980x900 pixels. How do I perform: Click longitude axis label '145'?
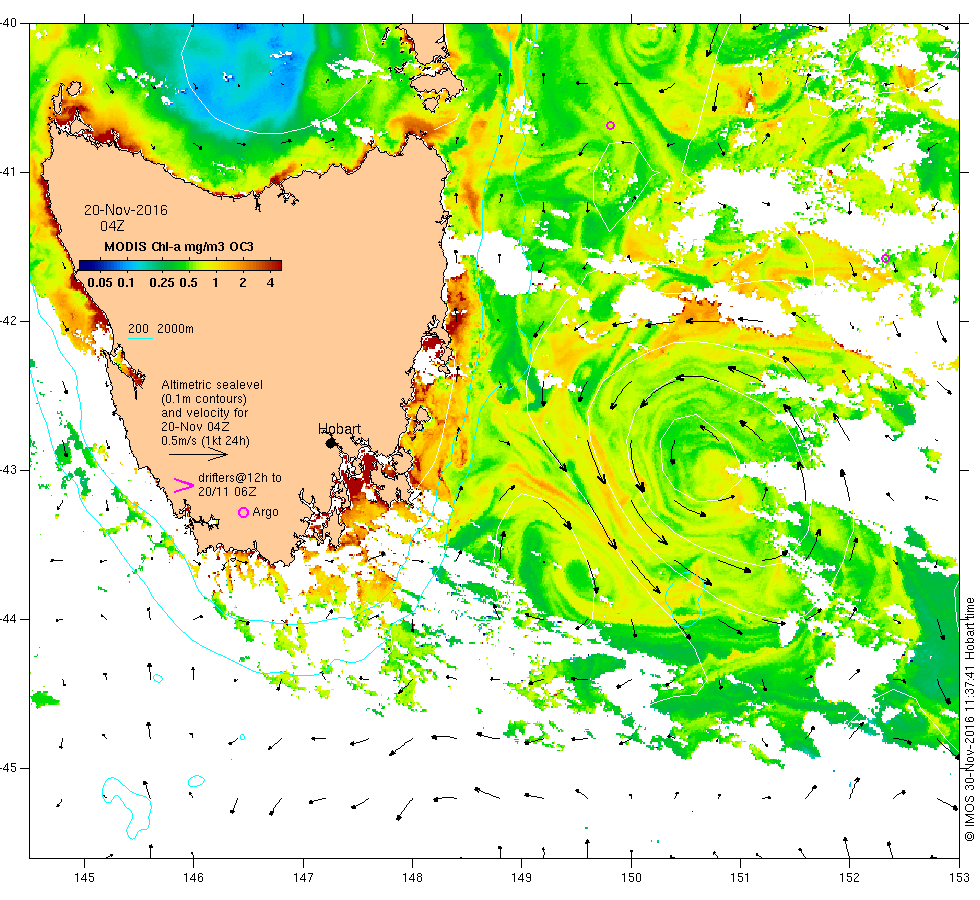[x=84, y=878]
